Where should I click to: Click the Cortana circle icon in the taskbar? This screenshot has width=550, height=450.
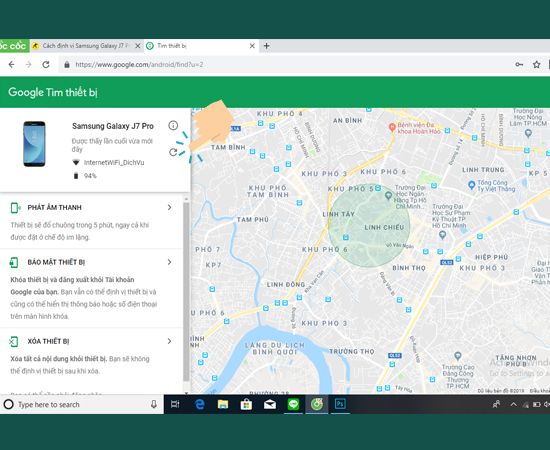(x=8, y=404)
